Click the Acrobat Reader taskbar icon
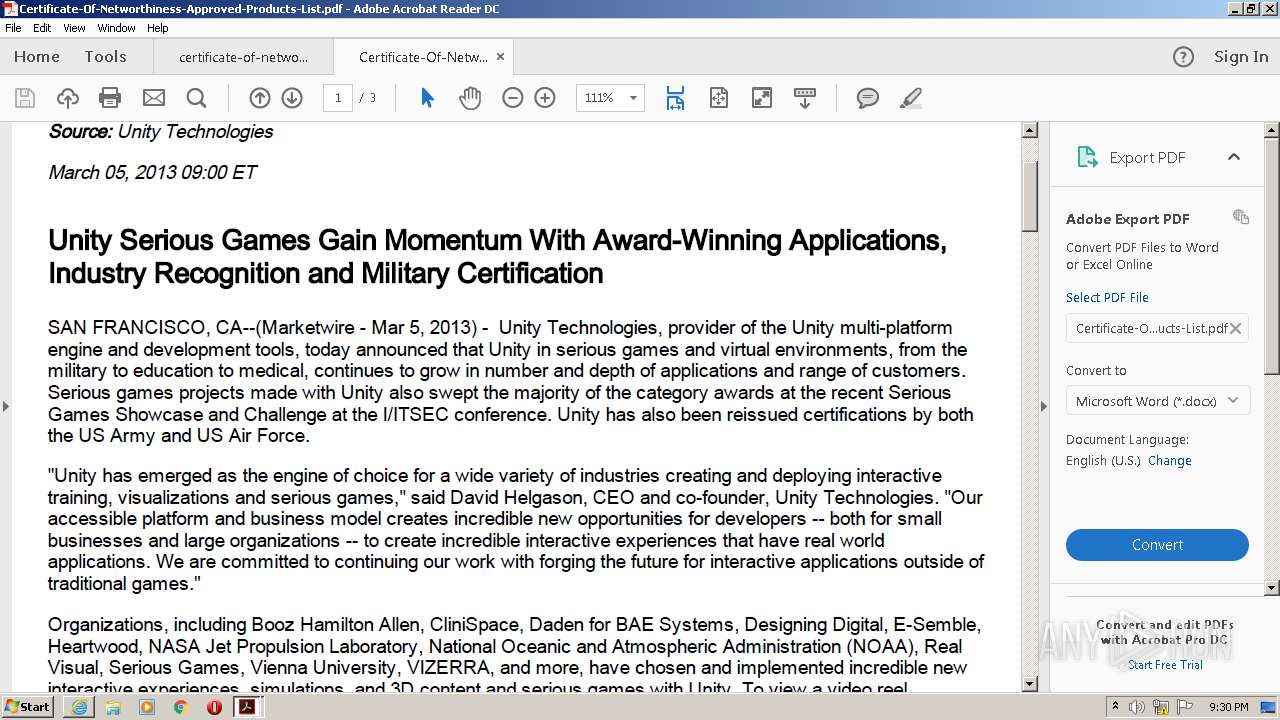This screenshot has width=1280, height=720. (247, 707)
